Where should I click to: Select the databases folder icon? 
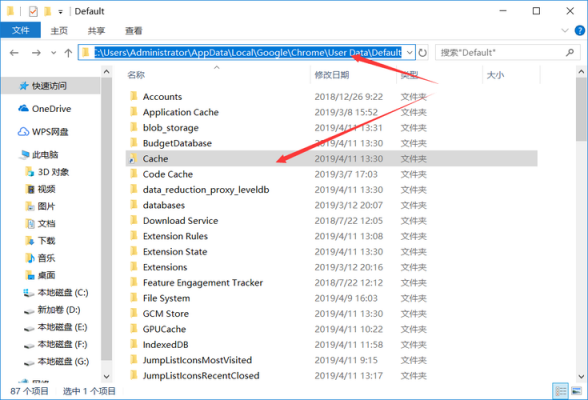tap(134, 205)
